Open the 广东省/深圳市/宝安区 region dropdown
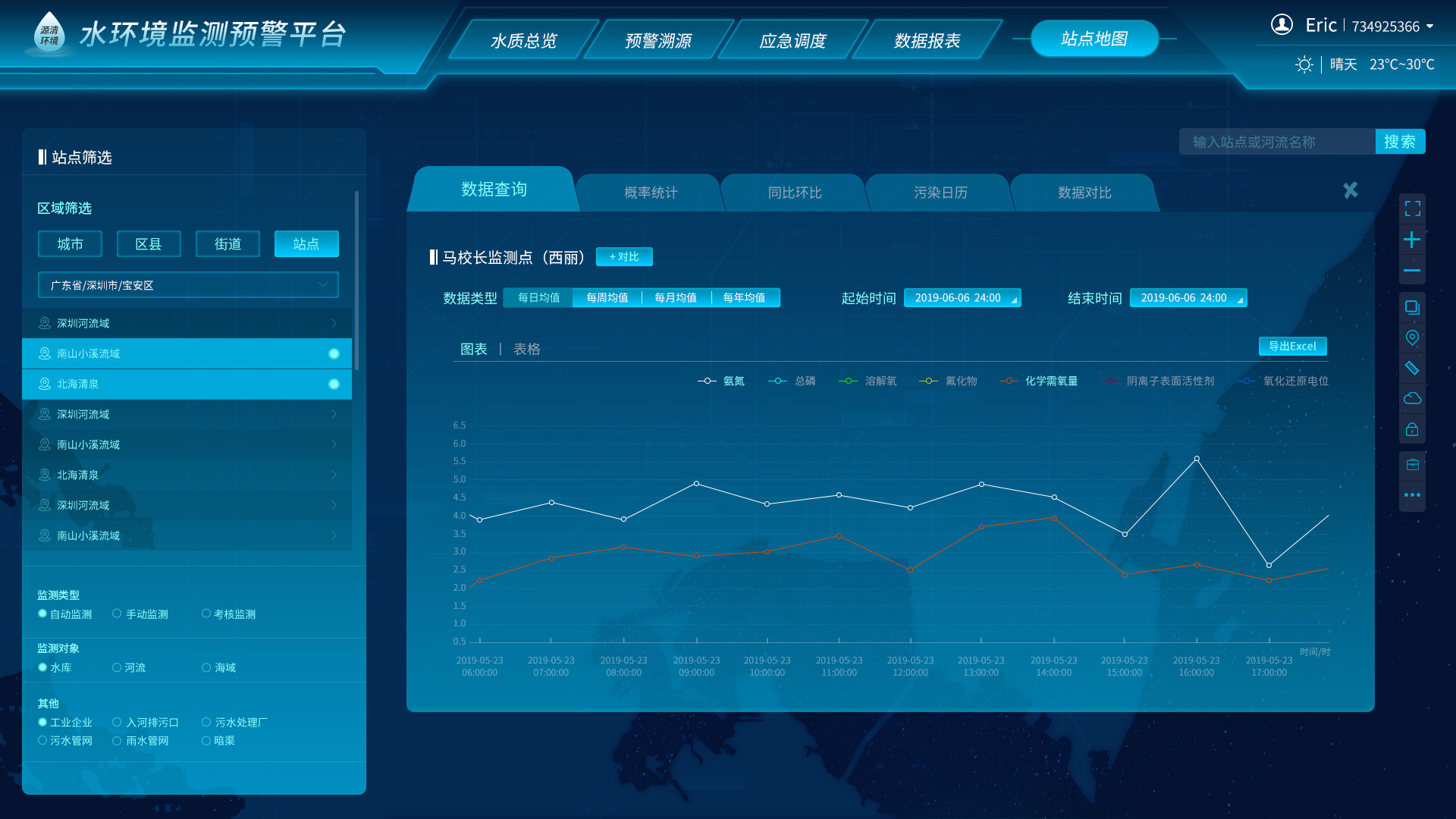The height and width of the screenshot is (819, 1456). tap(188, 285)
